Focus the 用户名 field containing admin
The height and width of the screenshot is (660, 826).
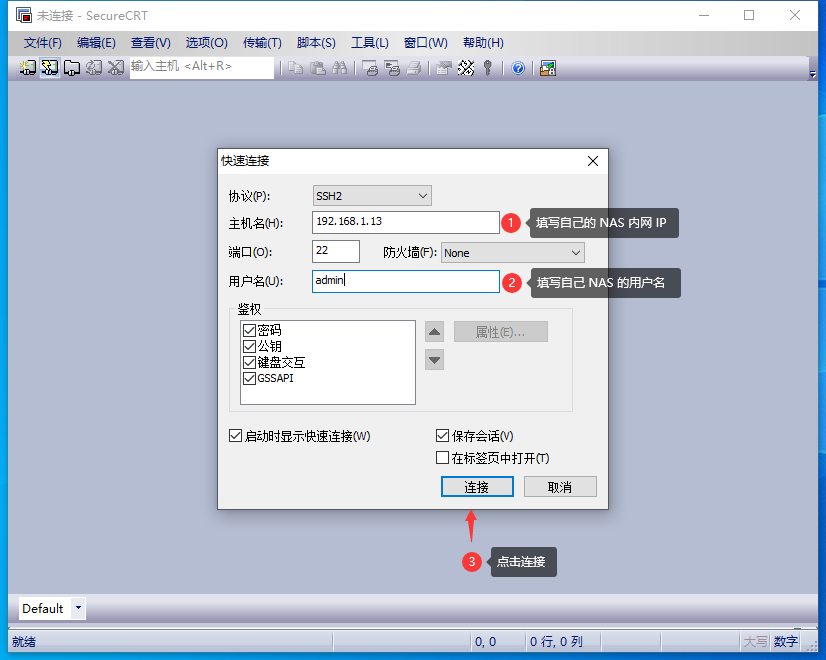click(x=406, y=281)
